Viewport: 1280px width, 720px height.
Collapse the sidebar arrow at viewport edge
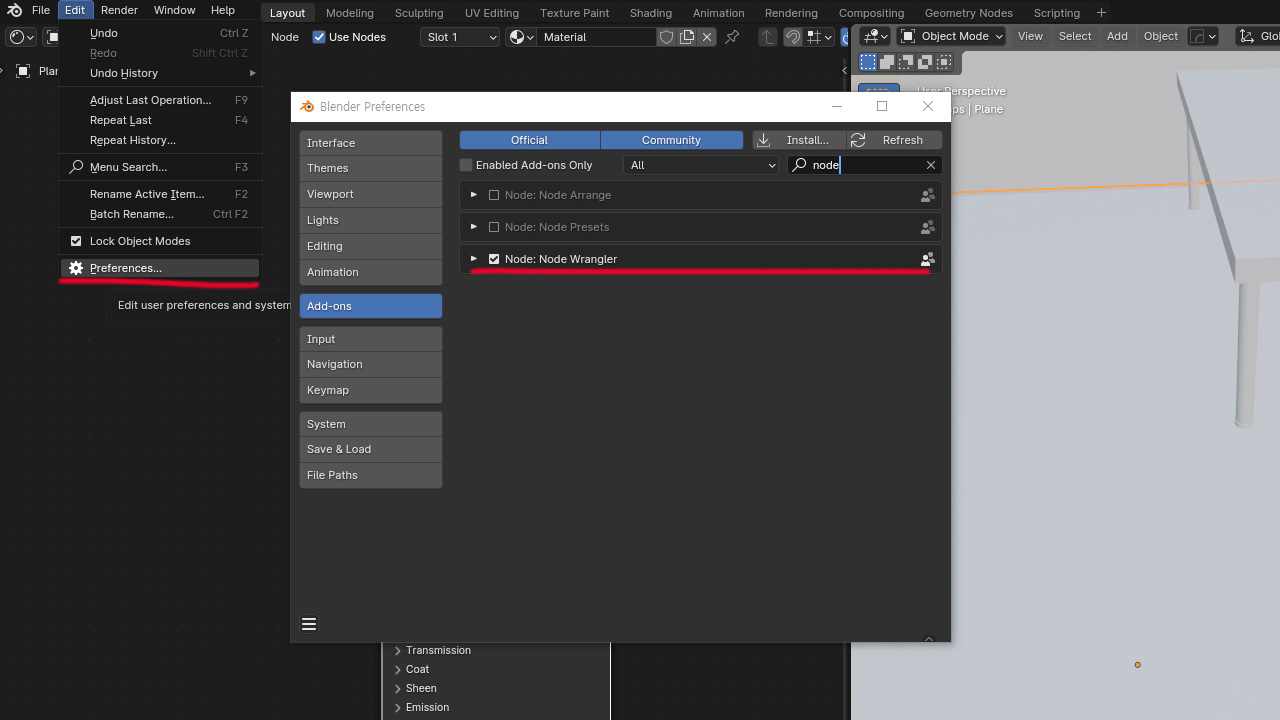pos(846,70)
